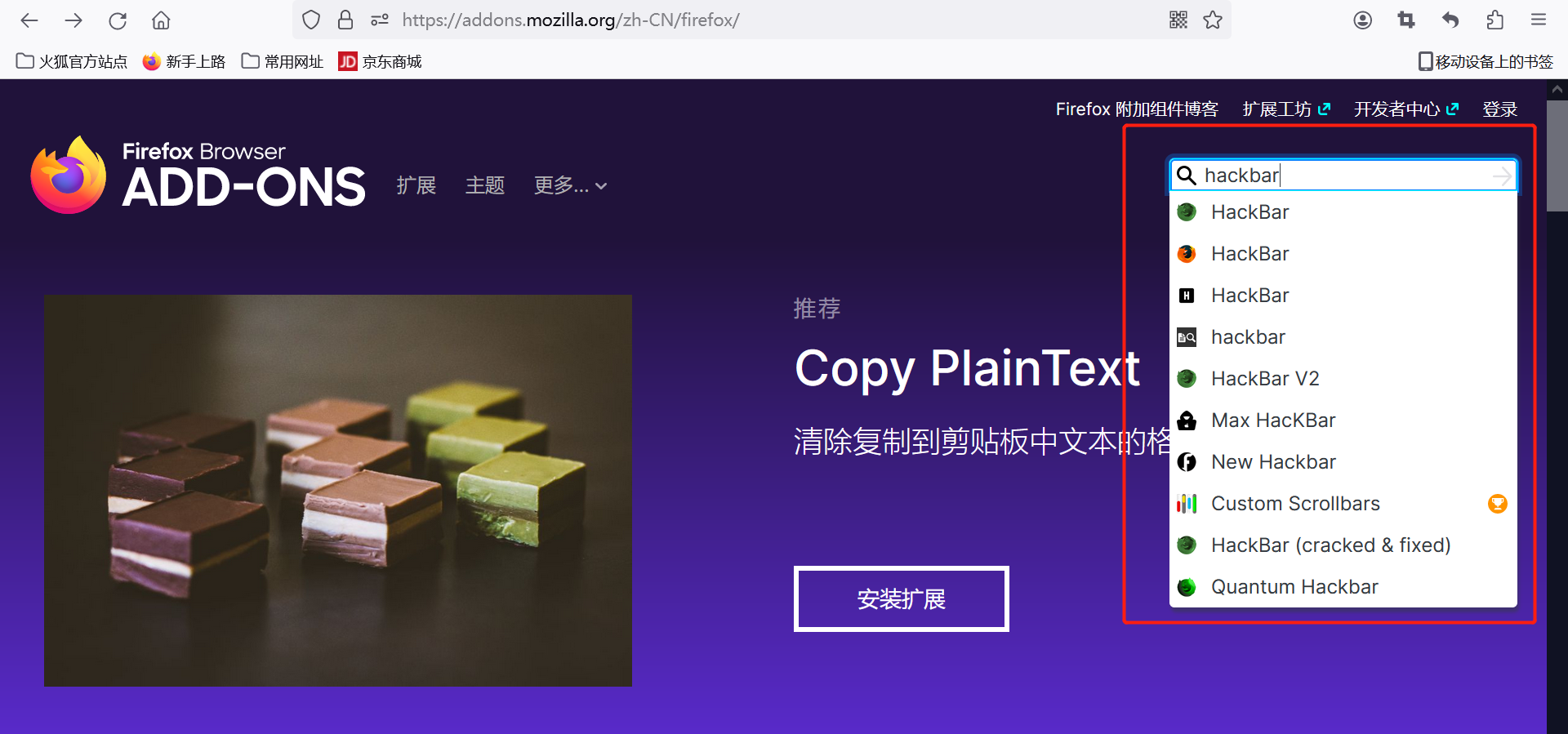The height and width of the screenshot is (734, 1568).
Task: Open site permissions icon in address bar
Action: pyautogui.click(x=380, y=20)
